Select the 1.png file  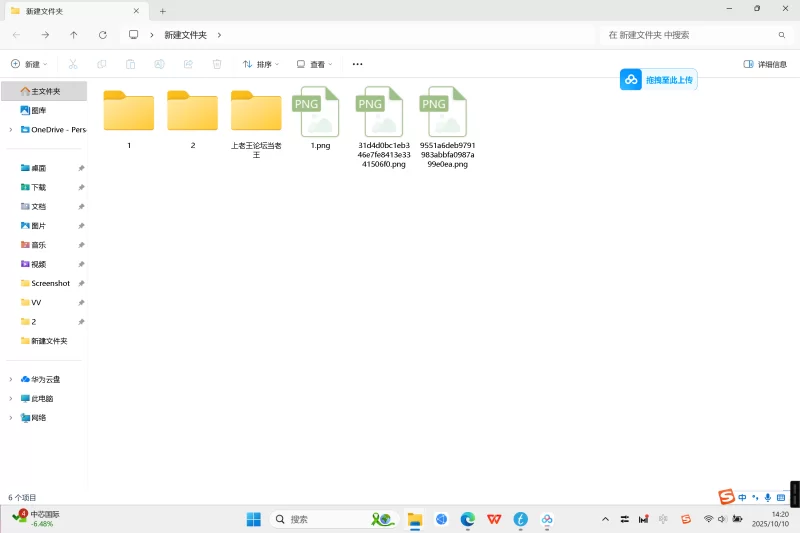coord(320,118)
